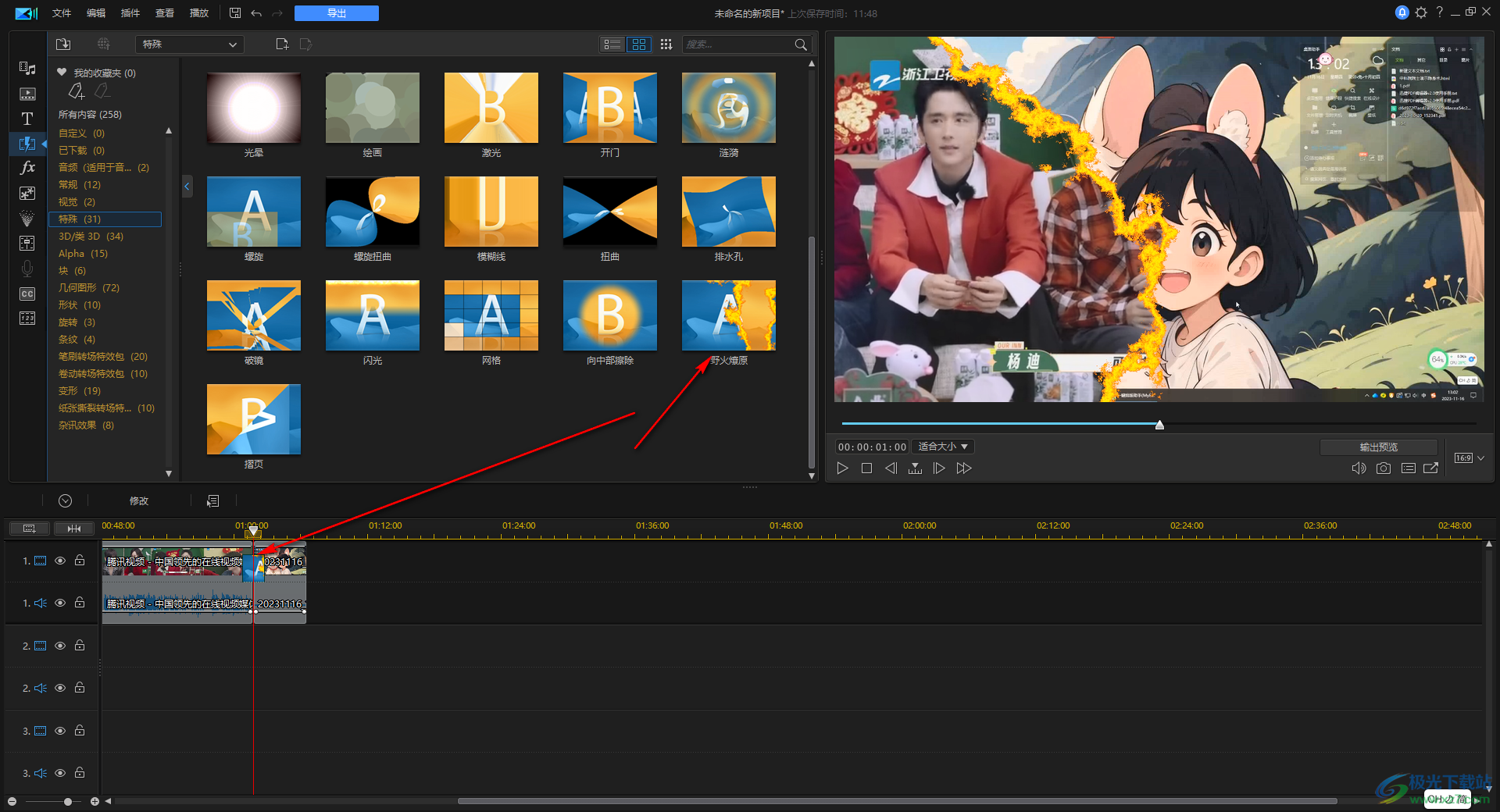This screenshot has height=812, width=1500.
Task: Click the undo arrow icon
Action: click(x=256, y=13)
